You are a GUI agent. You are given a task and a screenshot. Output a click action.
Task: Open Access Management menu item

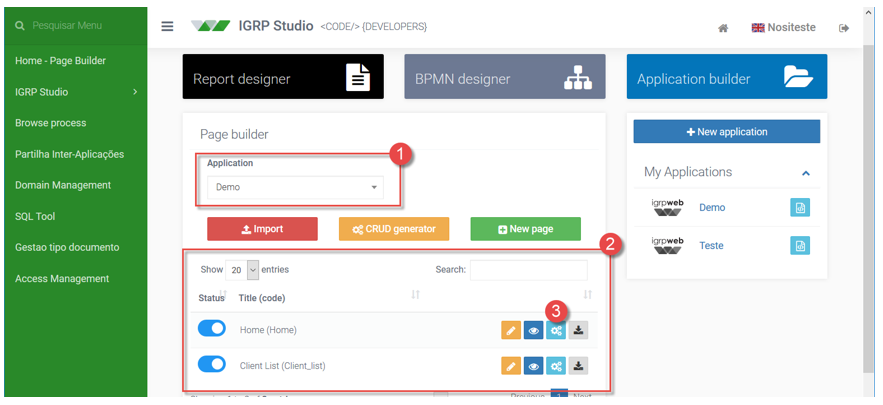[62, 278]
